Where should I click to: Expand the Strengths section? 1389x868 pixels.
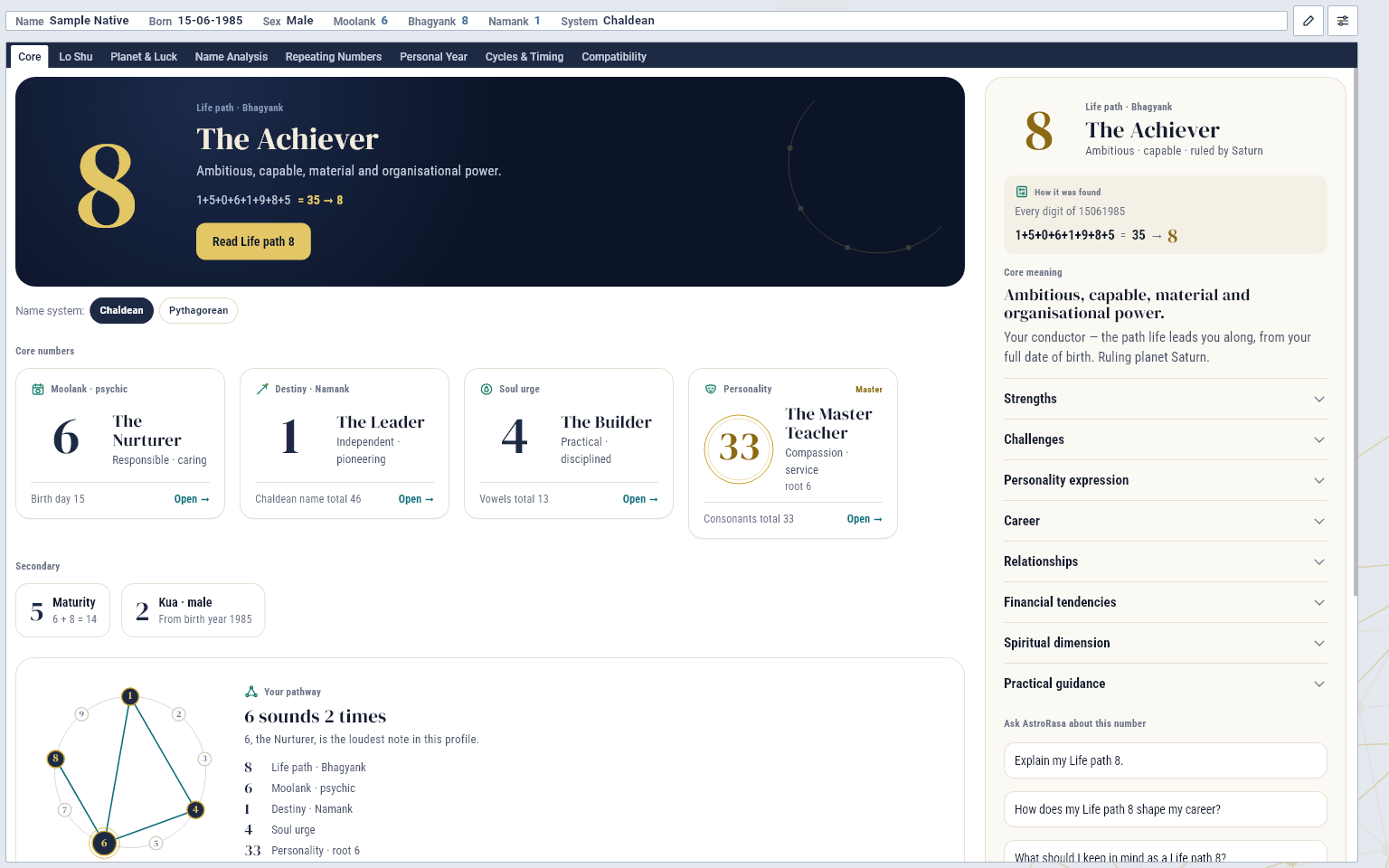coord(1166,399)
